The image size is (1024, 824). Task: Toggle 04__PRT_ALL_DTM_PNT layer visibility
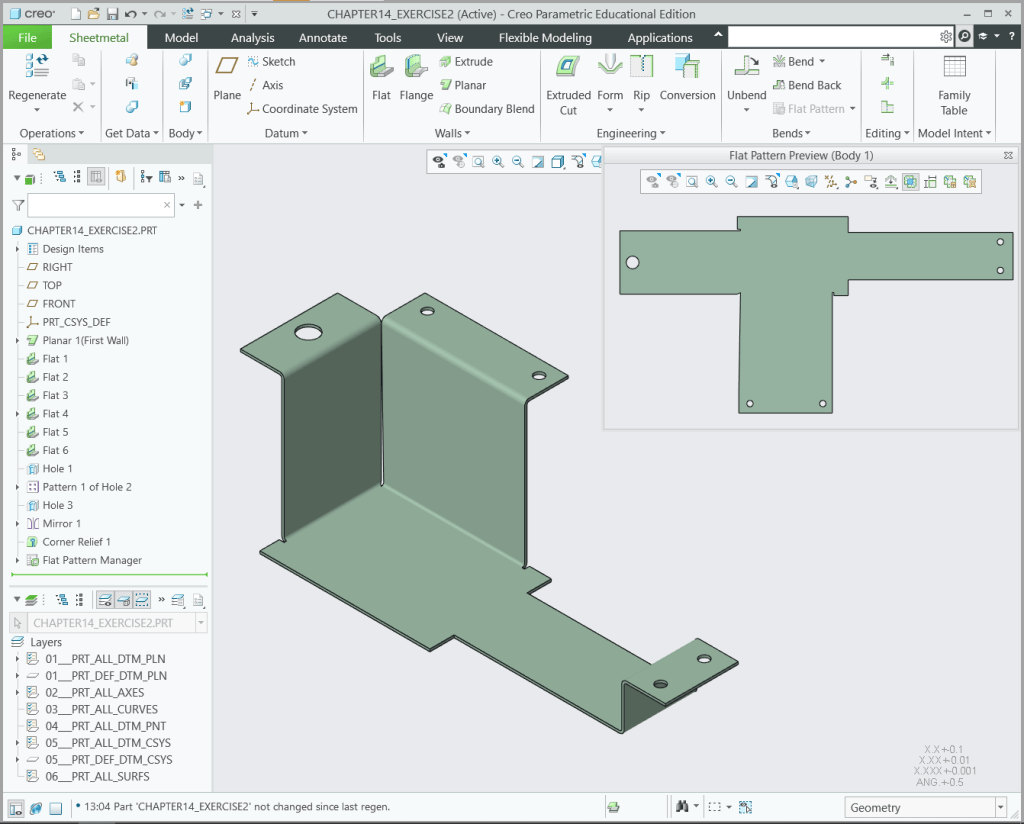click(x=32, y=725)
